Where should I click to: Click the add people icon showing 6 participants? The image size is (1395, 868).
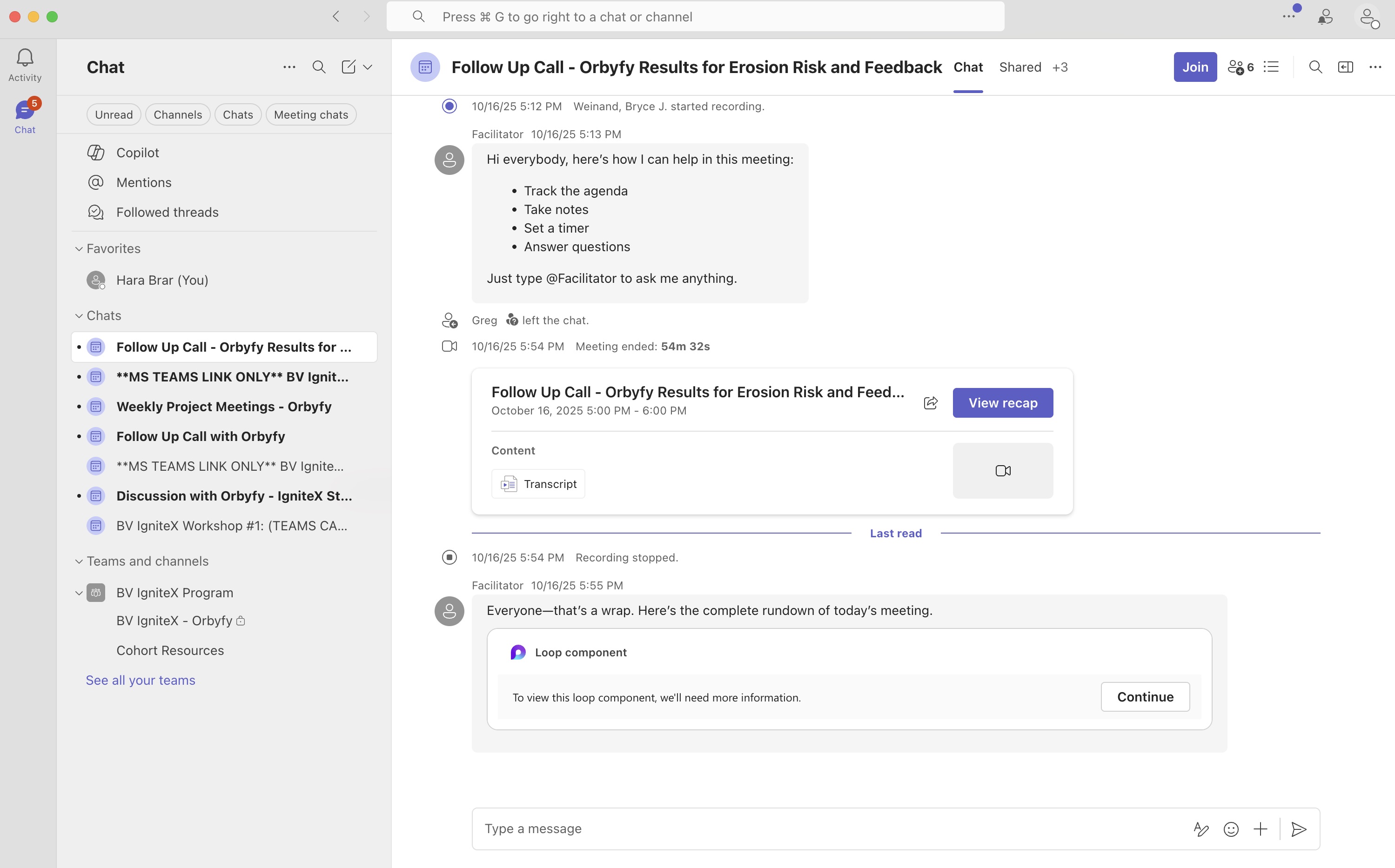[1240, 67]
